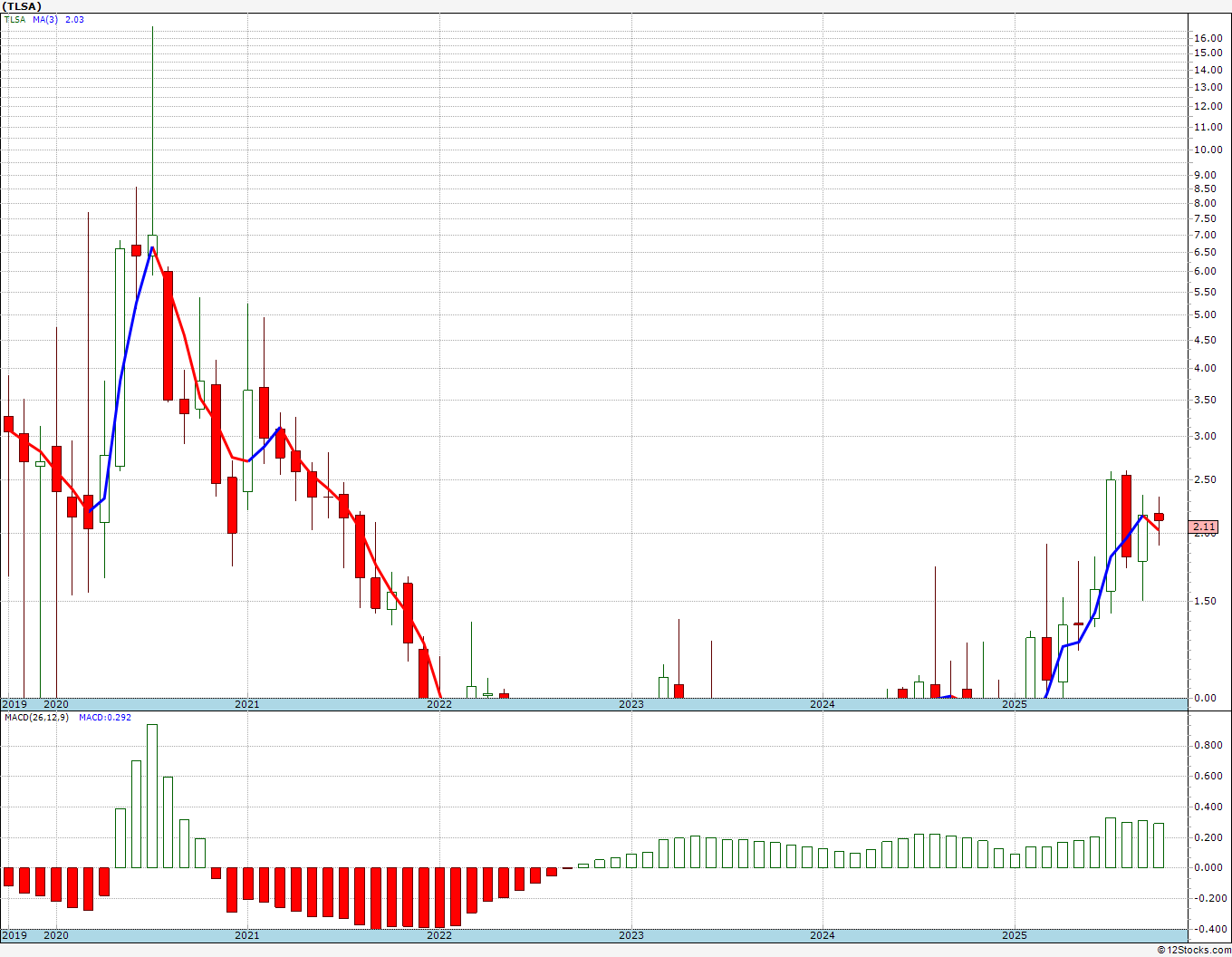Choose the "10.00" price axis label
Screen dimensions: 1232x957
1208,150
